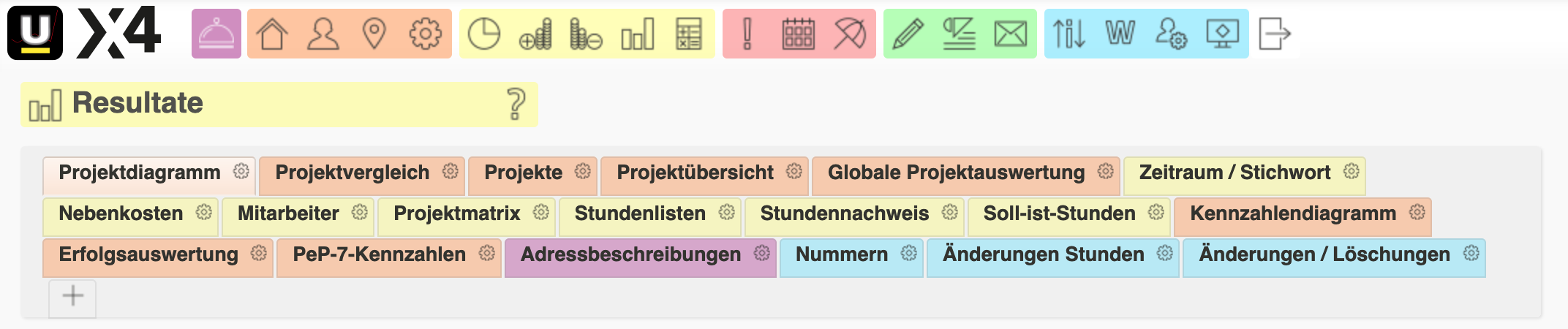The width and height of the screenshot is (1568, 329).
Task: Open the monitor screen settings icon
Action: (1222, 34)
